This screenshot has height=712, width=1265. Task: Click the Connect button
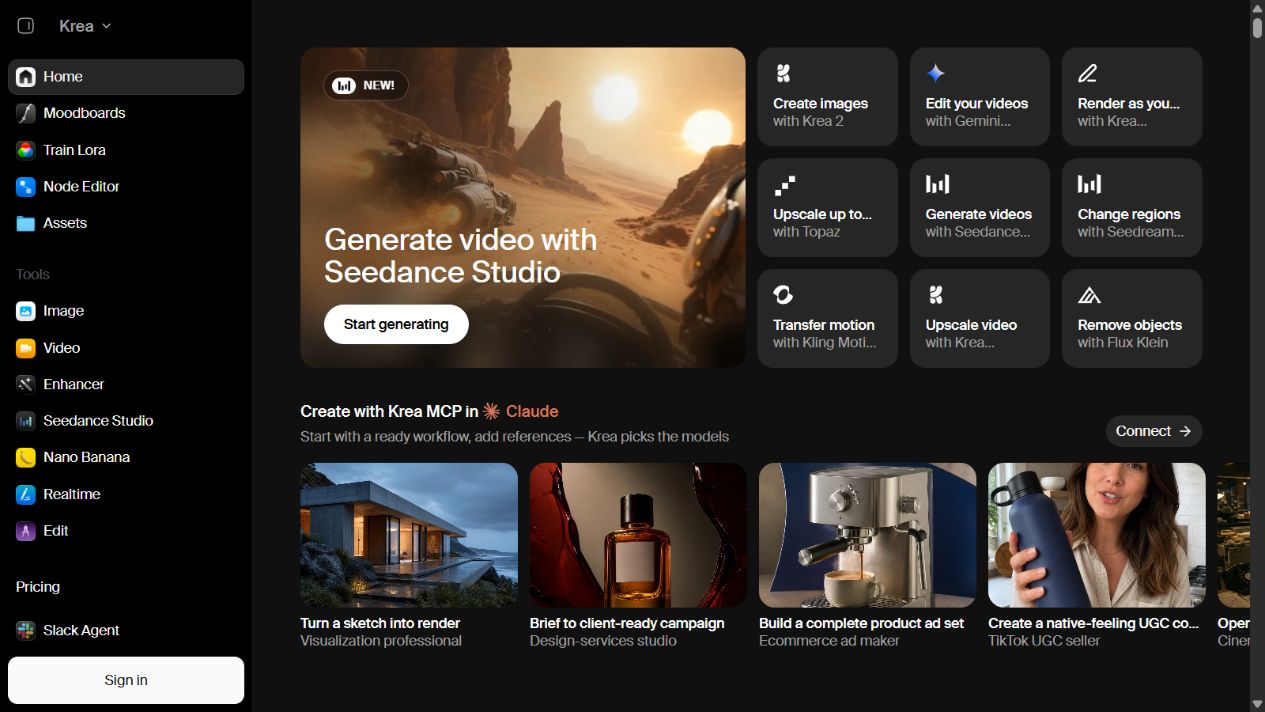[1154, 431]
